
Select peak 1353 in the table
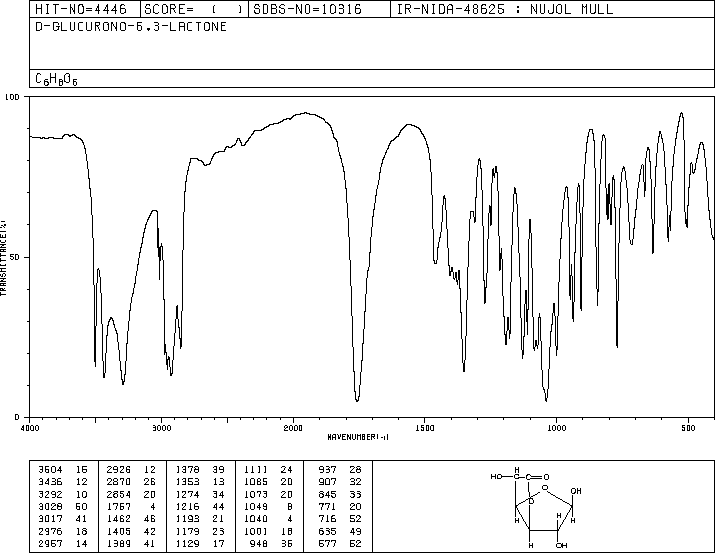coord(187,481)
